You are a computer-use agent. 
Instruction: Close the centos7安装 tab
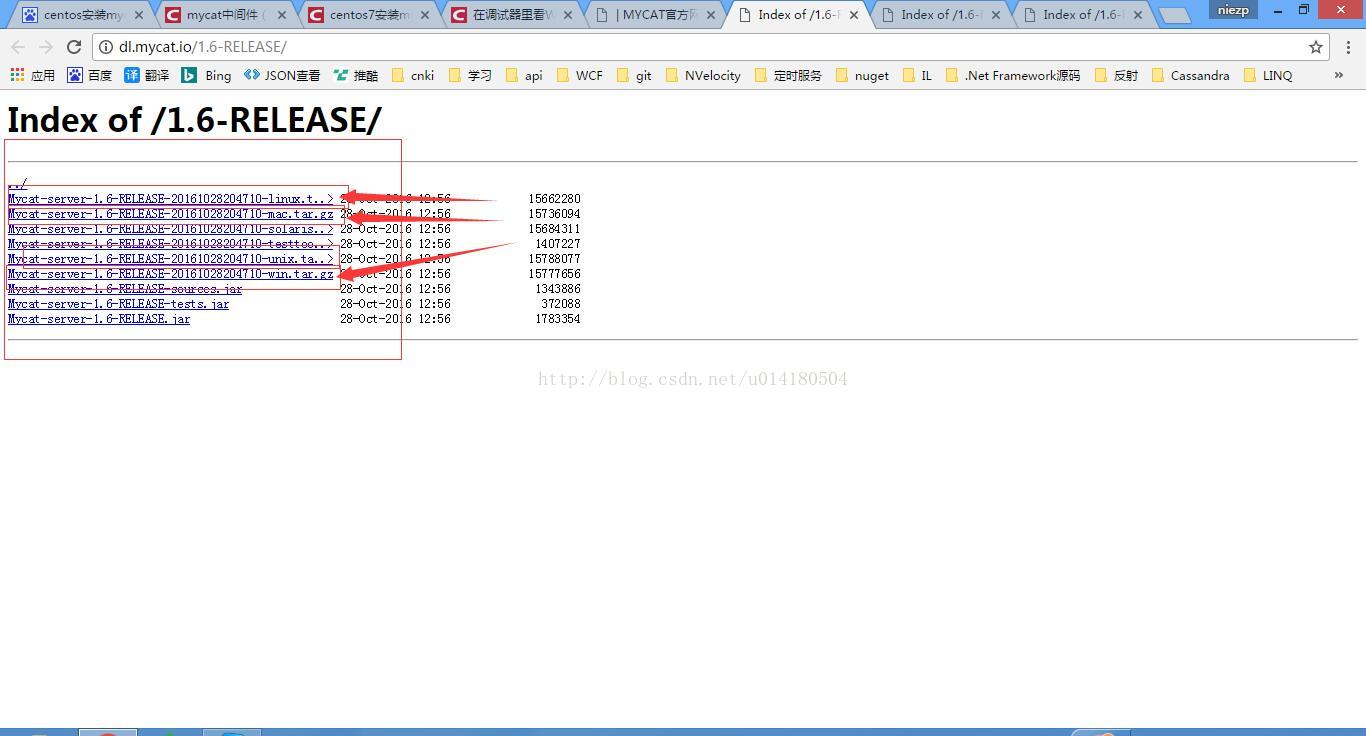(425, 15)
